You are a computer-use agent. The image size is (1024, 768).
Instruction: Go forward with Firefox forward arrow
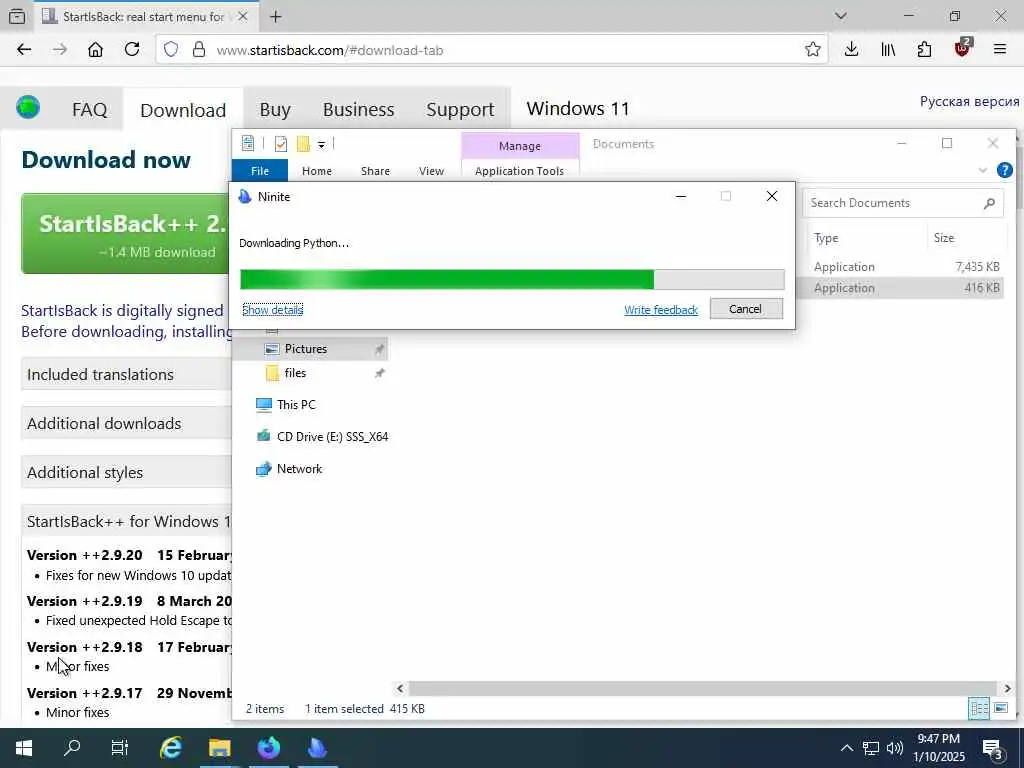click(x=60, y=50)
